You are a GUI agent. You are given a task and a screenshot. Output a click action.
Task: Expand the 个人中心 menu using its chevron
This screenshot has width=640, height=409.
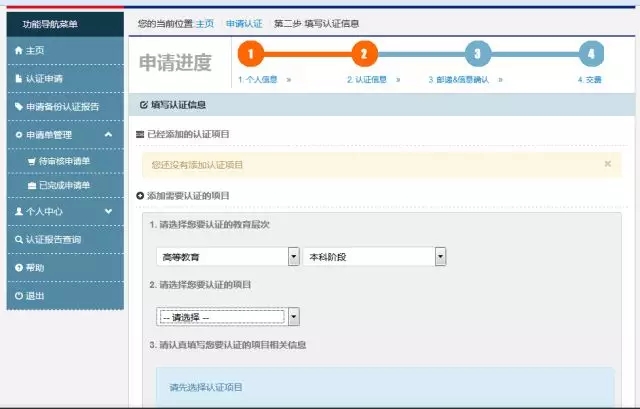[x=108, y=212]
